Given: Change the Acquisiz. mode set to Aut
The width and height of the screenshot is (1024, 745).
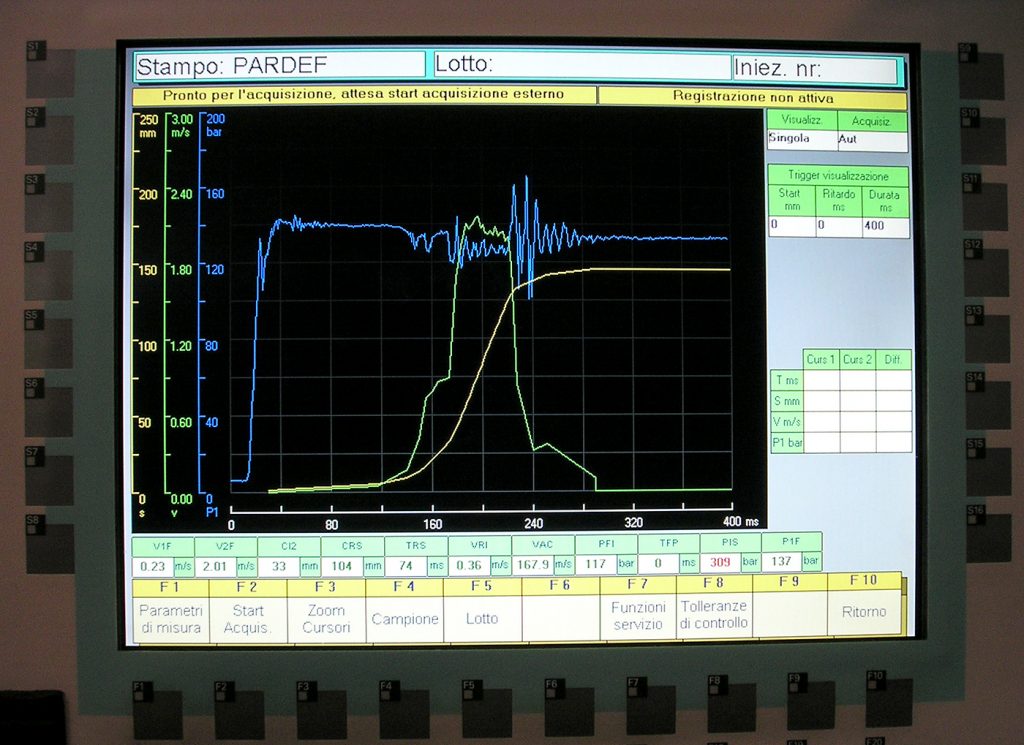Looking at the screenshot, I should tap(871, 140).
